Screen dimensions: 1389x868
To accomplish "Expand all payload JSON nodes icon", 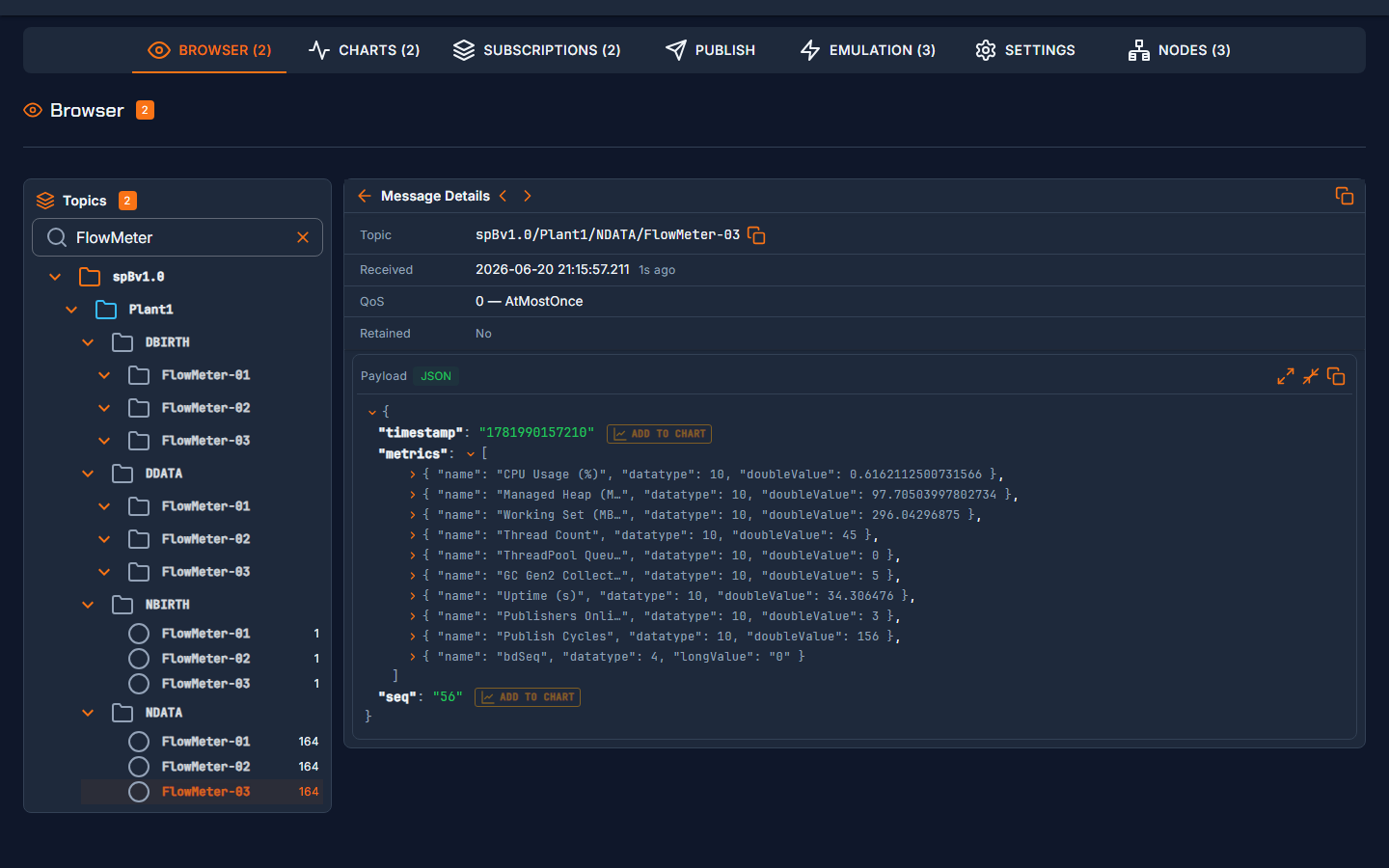I will 1286,376.
